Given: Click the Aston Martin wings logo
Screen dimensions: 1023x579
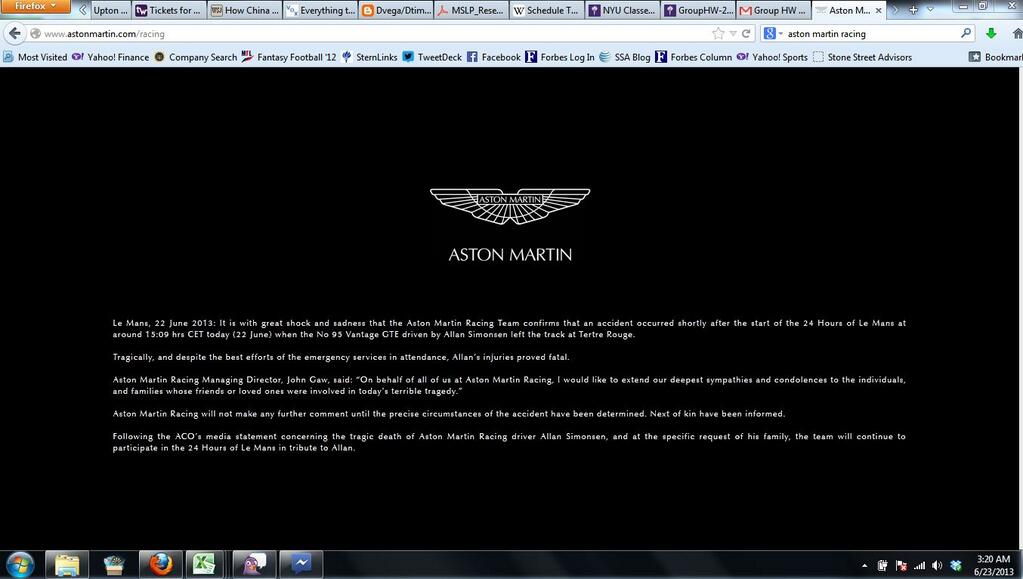Looking at the screenshot, I should [510, 204].
